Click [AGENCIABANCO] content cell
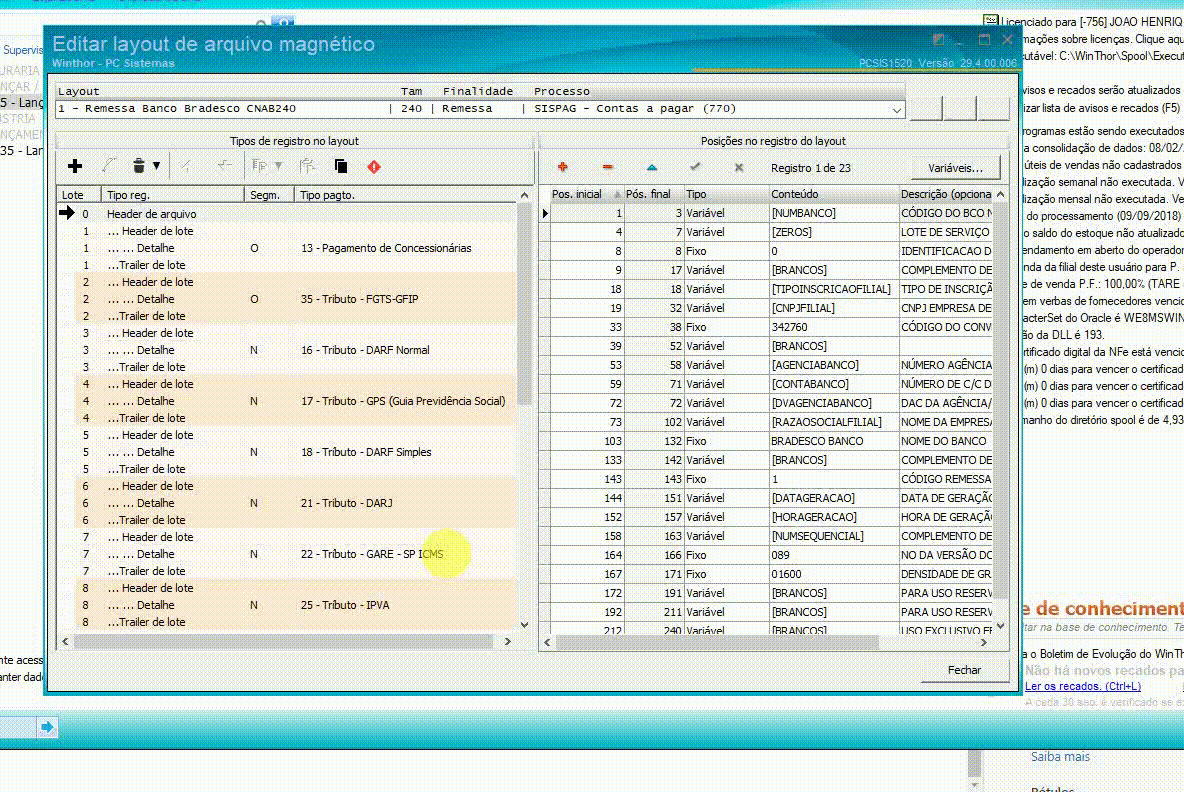 [834, 365]
